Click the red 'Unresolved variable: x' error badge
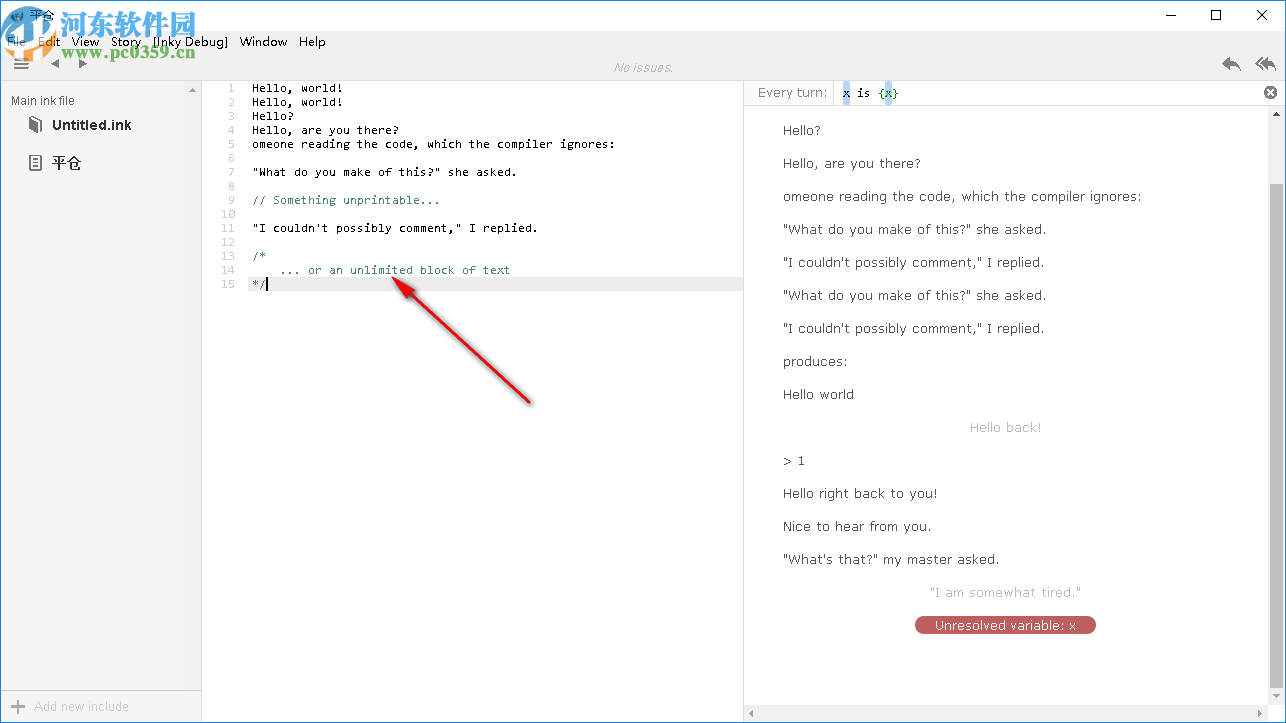This screenshot has height=723, width=1286. point(1005,625)
